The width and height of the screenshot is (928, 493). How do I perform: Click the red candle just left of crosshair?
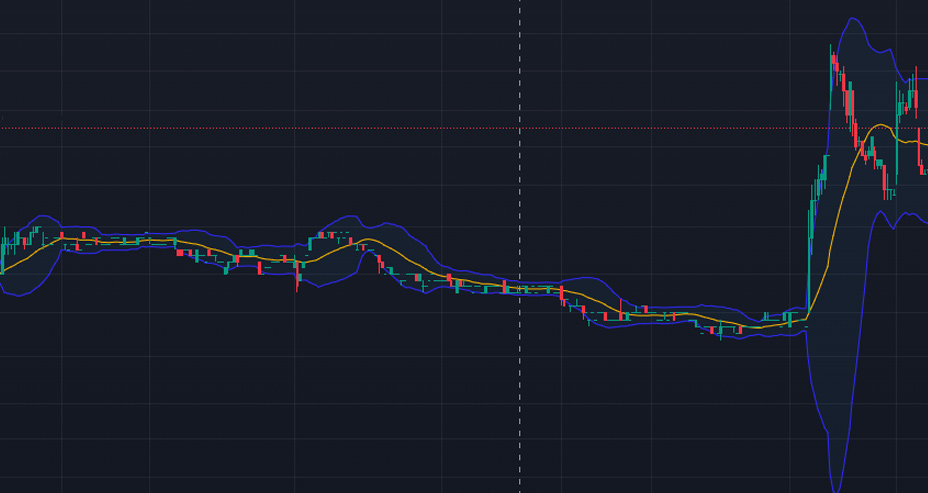[x=505, y=287]
